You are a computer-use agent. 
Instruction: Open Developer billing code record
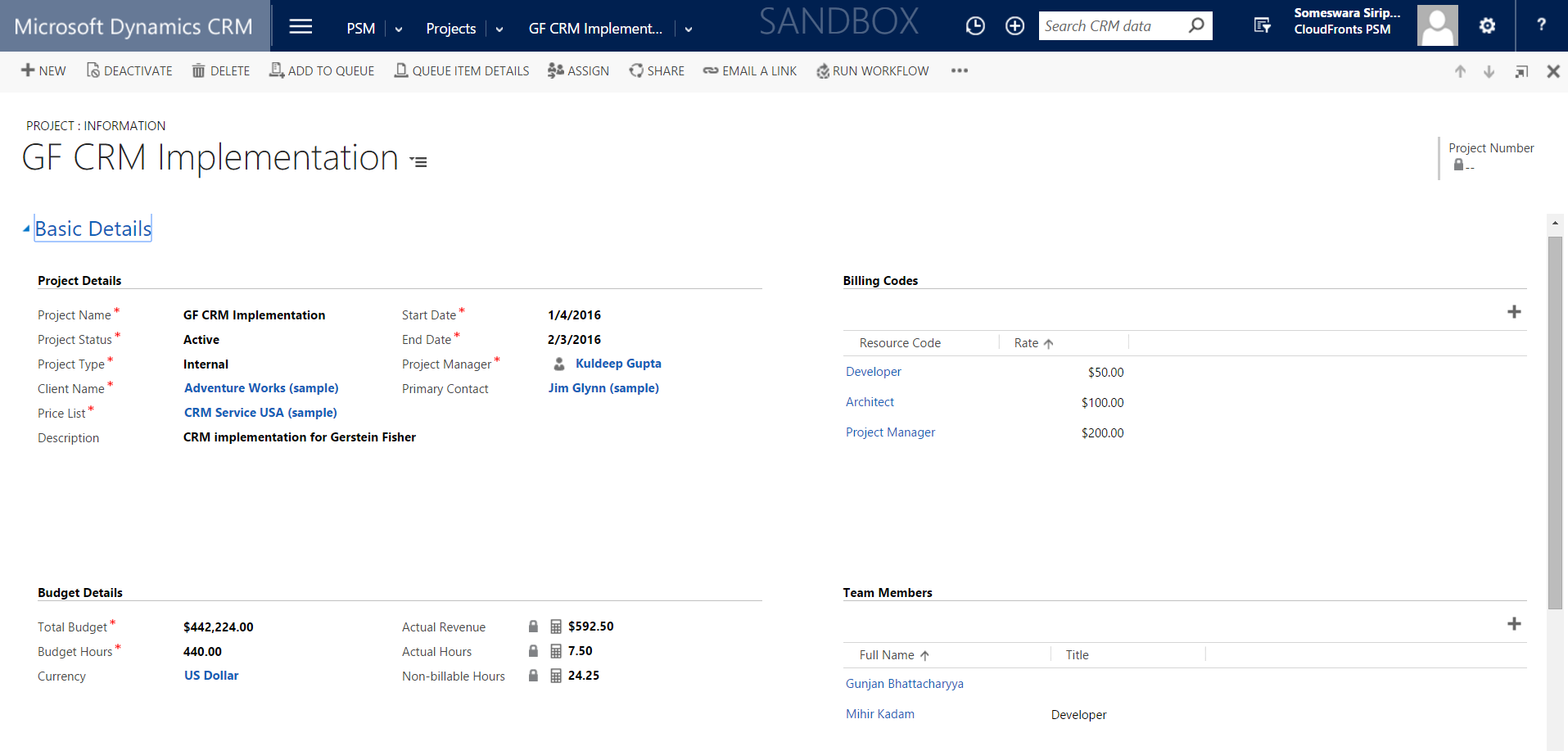(x=874, y=372)
